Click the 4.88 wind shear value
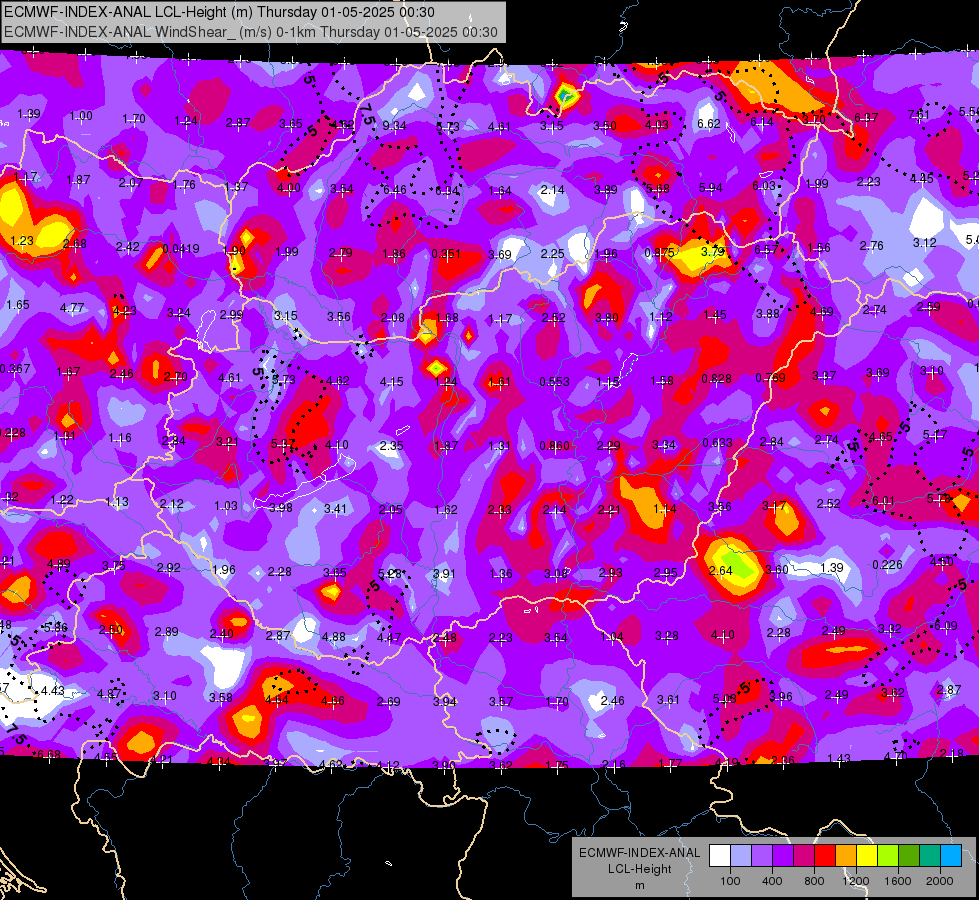This screenshot has width=979, height=900. coord(333,637)
